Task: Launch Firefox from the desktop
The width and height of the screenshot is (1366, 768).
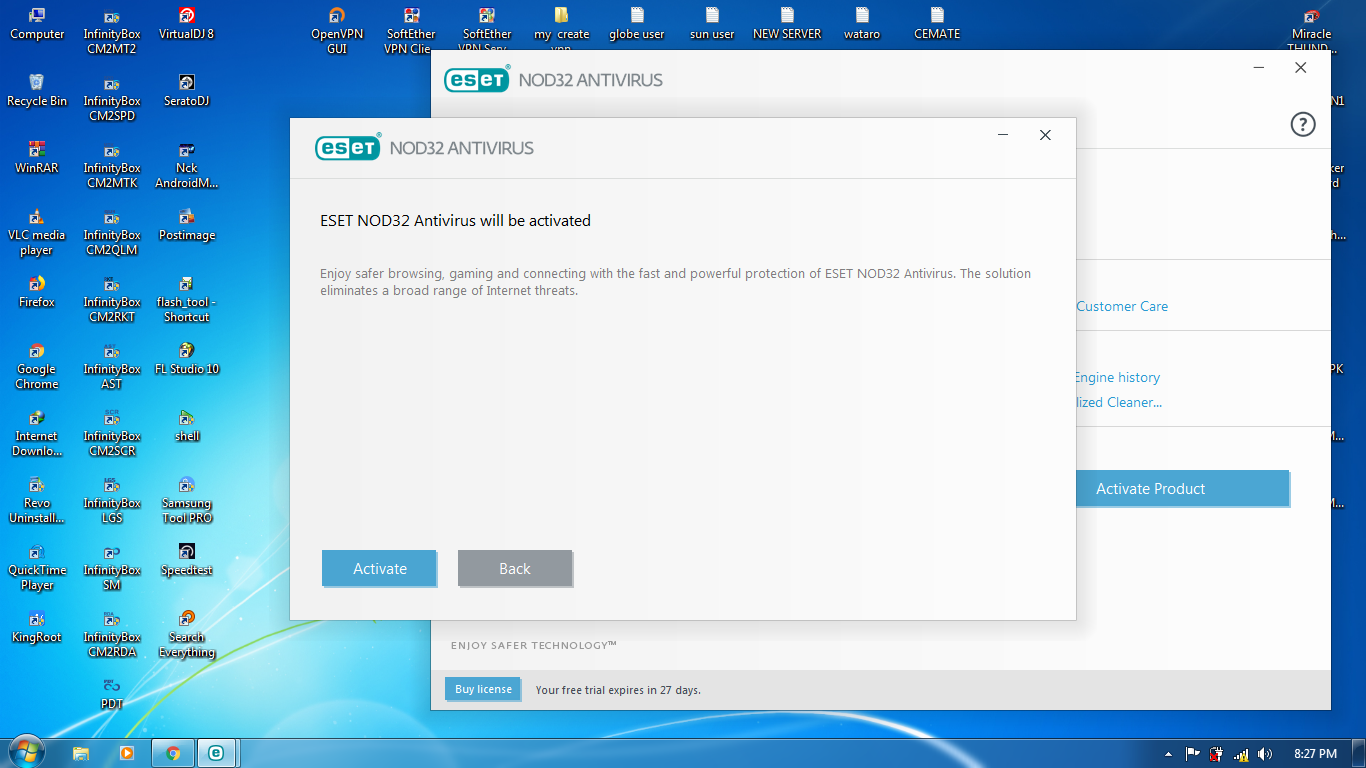Action: click(37, 293)
